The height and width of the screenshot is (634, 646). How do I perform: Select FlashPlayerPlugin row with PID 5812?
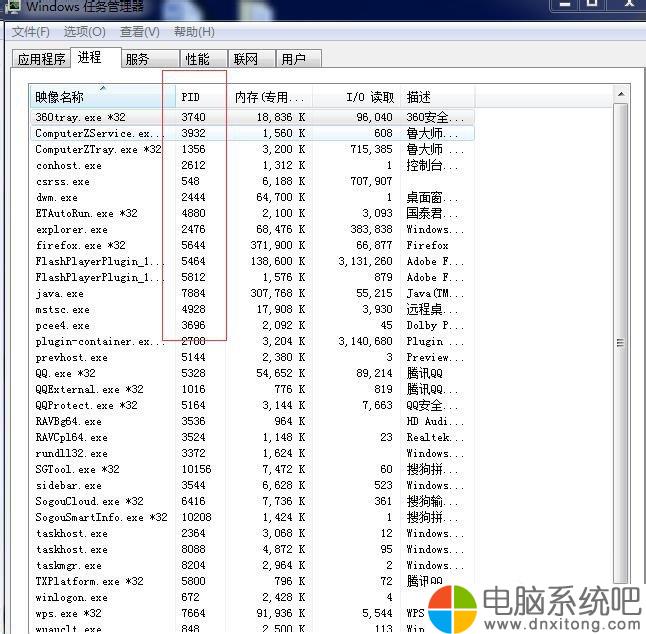[252, 278]
